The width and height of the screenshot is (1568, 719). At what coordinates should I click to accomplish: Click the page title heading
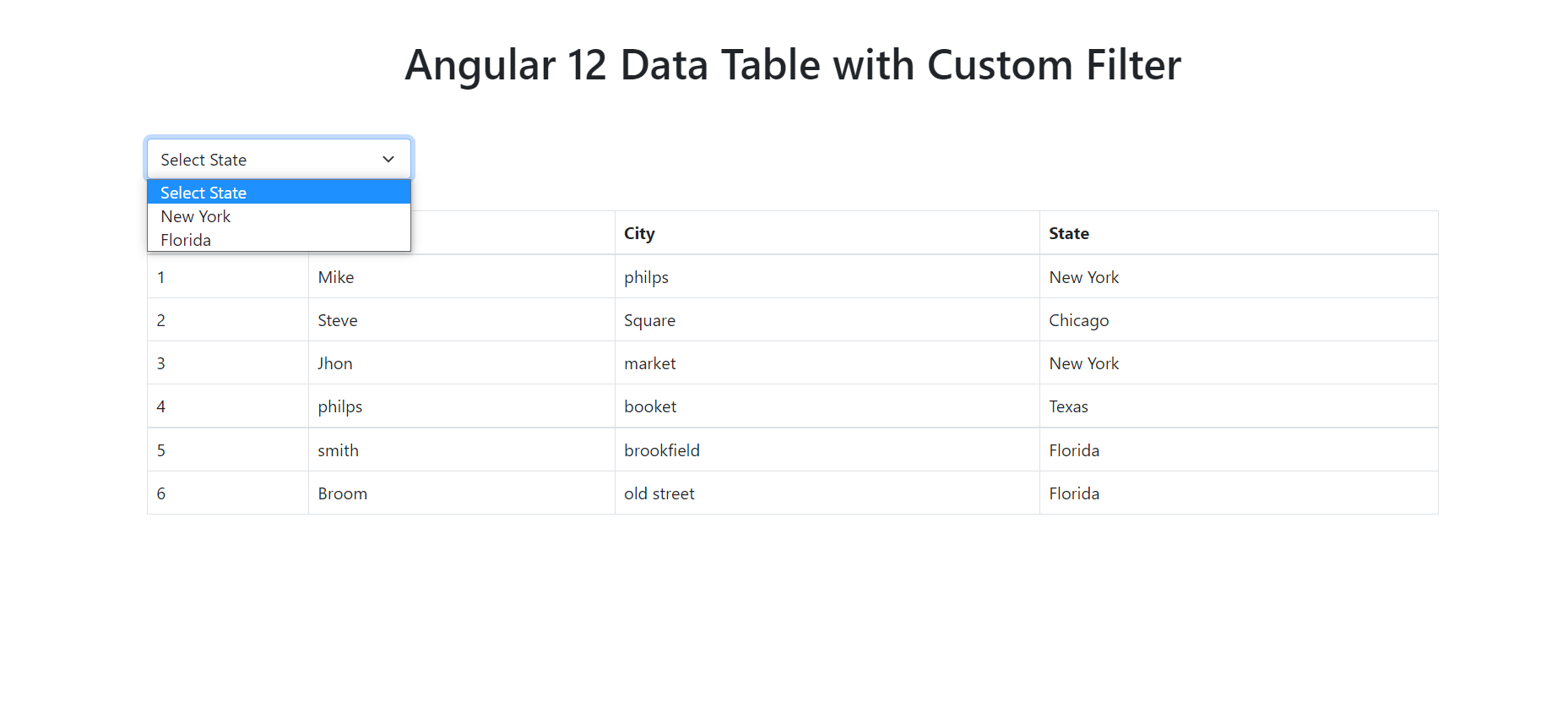[793, 65]
